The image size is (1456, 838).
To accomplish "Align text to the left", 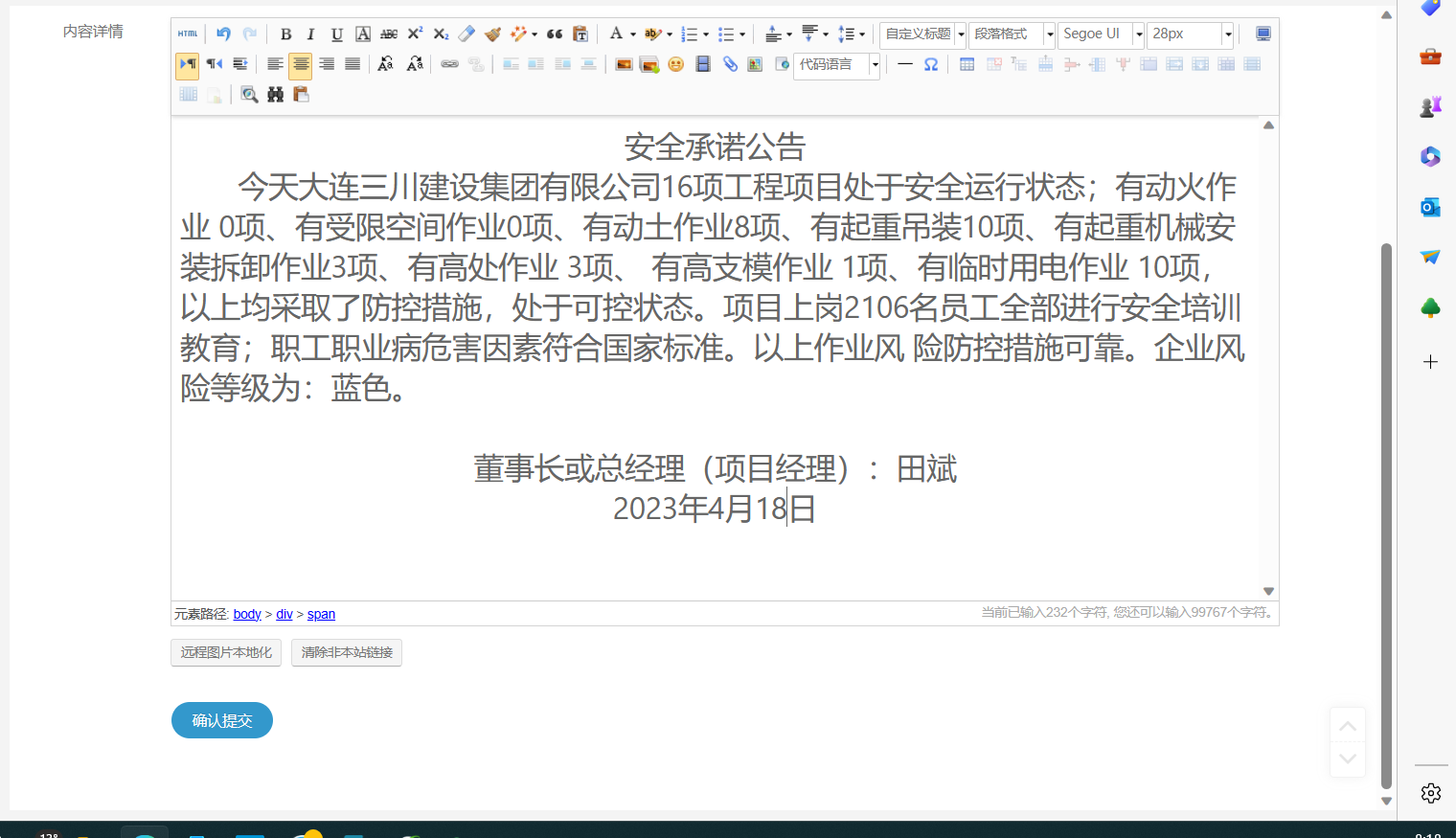I will [275, 64].
